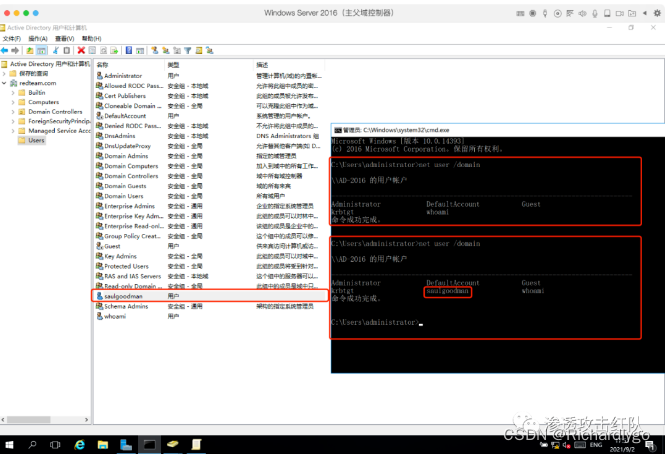Screen dimensions: 666x454
Task: Click the forward arrow in ADUC toolbar
Action: (15, 51)
